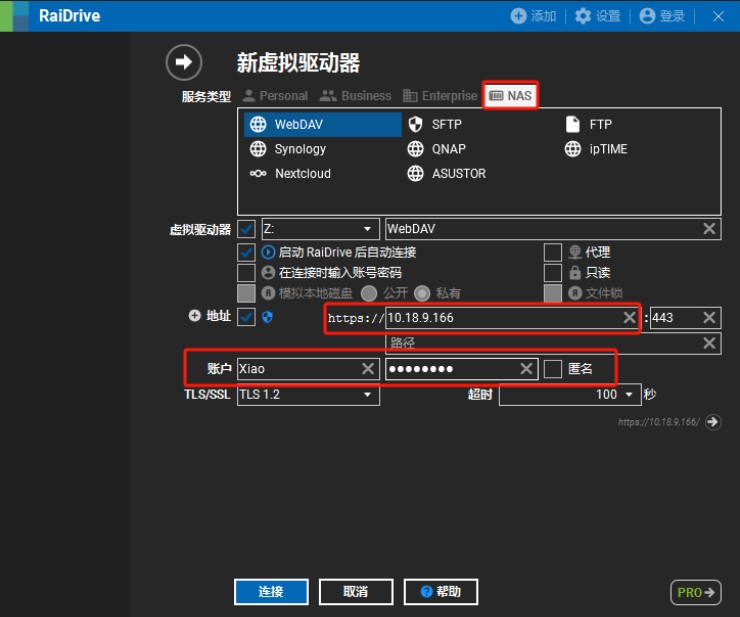Toggle the virtual drive letter checkbox
Screen dimensions: 740x617
pyautogui.click(x=246, y=229)
